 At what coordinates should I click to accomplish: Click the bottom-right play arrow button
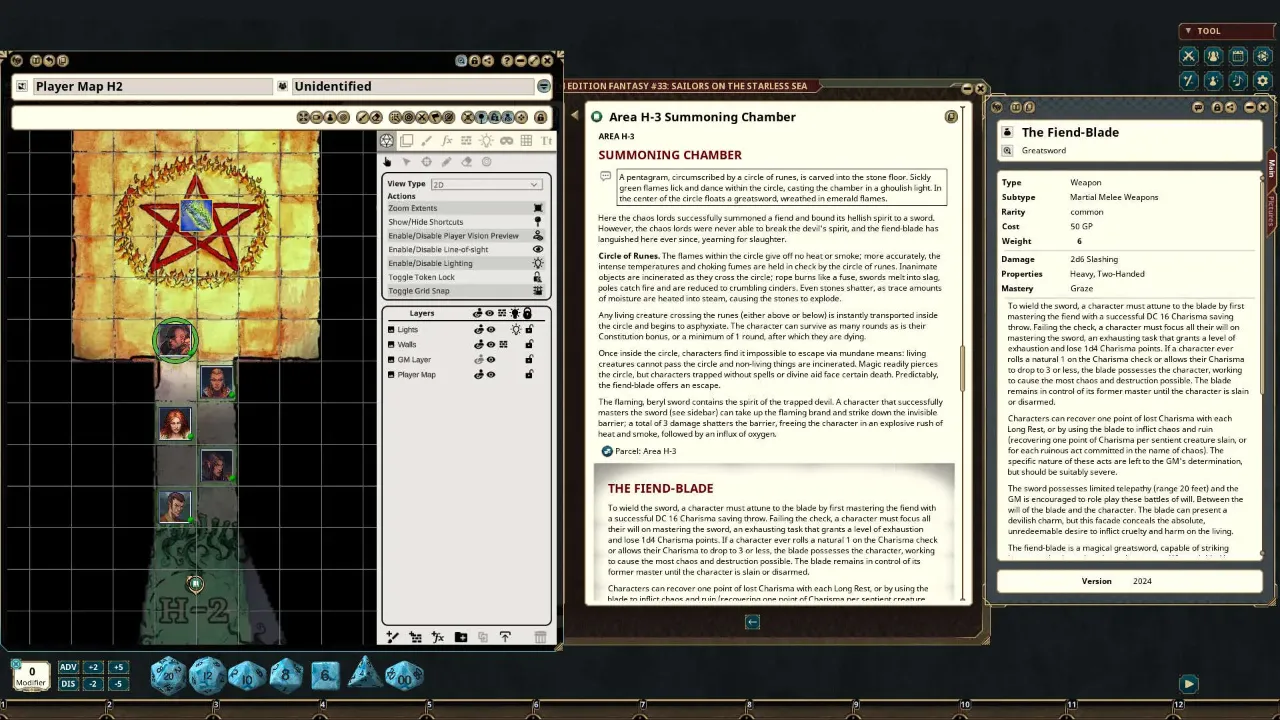tap(1188, 684)
